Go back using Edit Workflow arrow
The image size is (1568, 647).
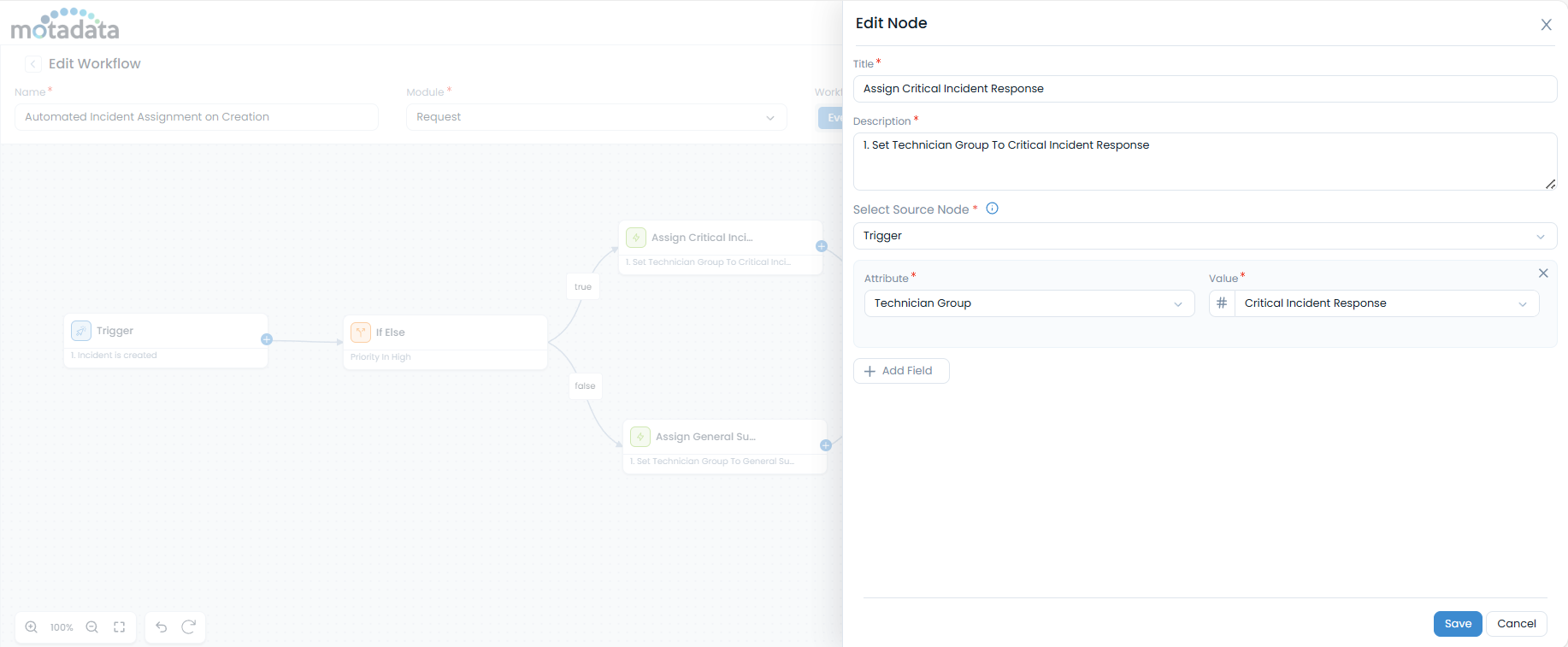(33, 64)
